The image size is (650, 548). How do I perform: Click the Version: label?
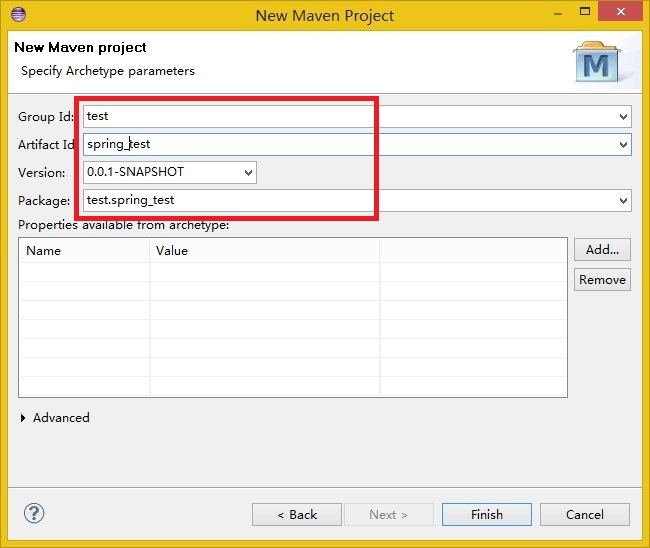41,173
